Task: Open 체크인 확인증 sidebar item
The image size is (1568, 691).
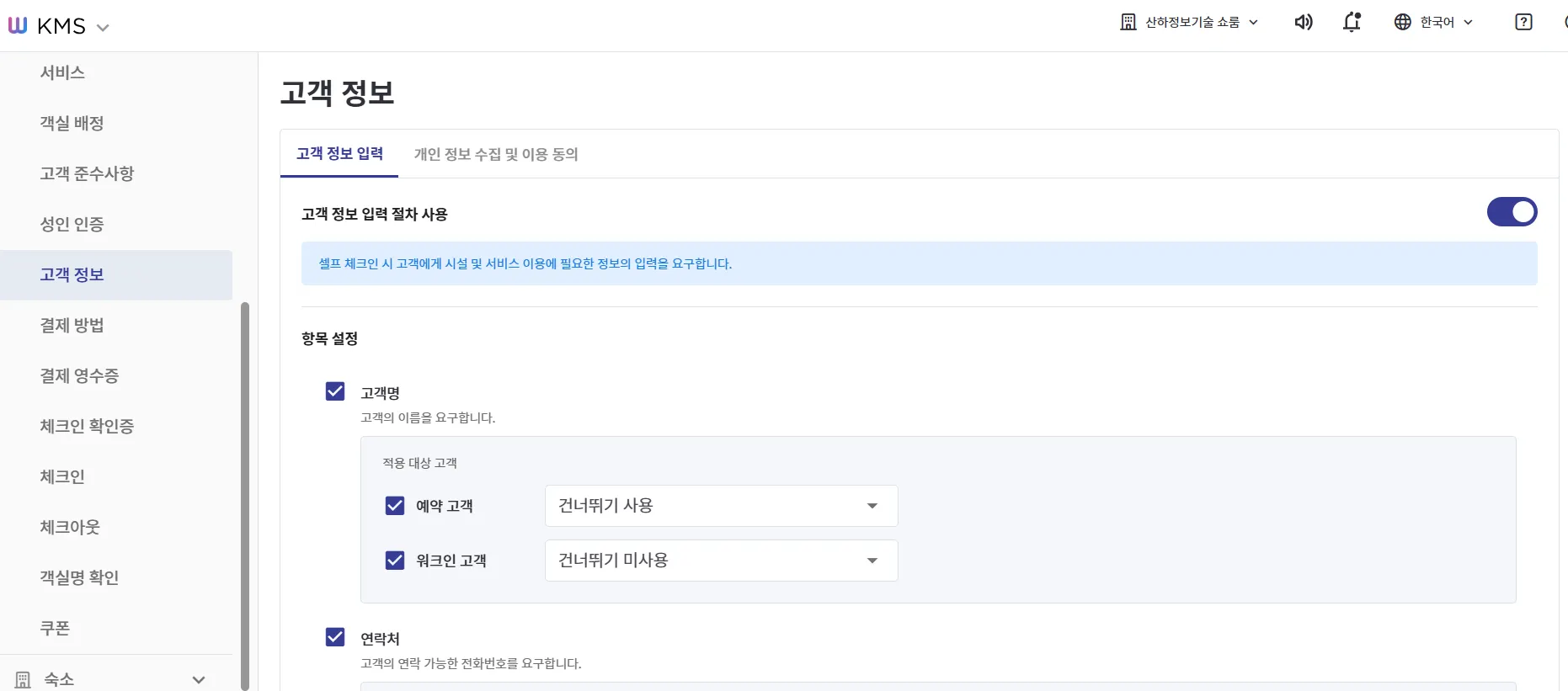Action: (87, 426)
